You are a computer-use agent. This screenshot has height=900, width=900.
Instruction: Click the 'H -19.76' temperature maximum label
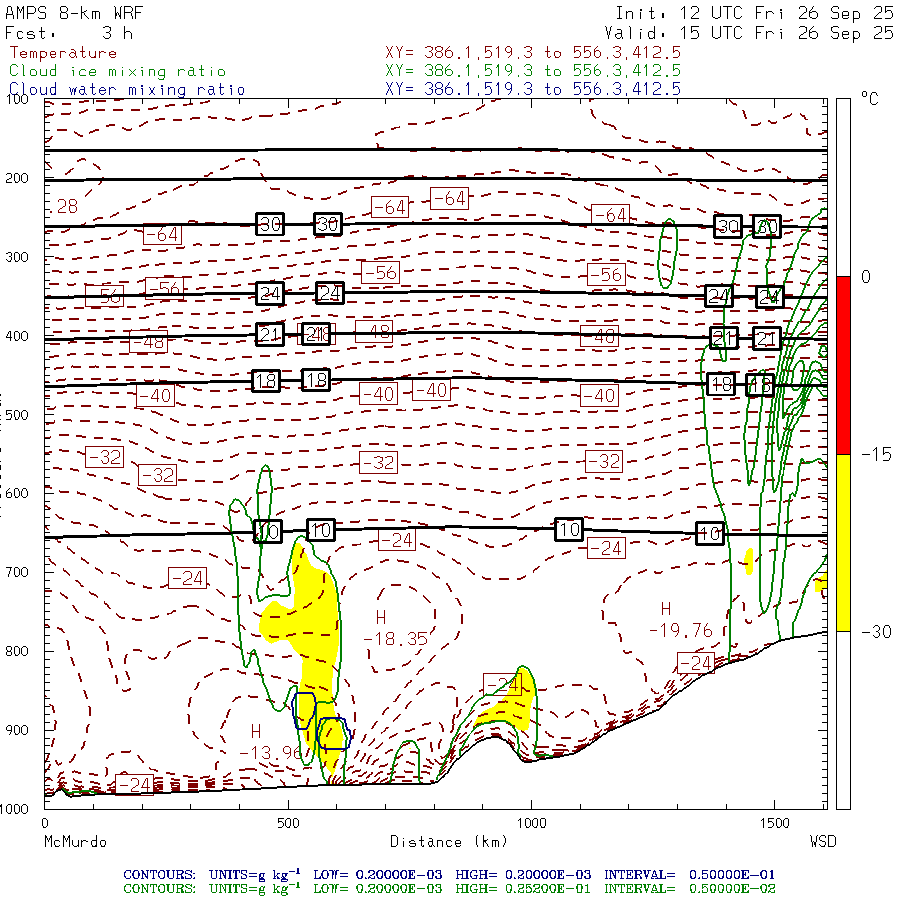[x=681, y=620]
